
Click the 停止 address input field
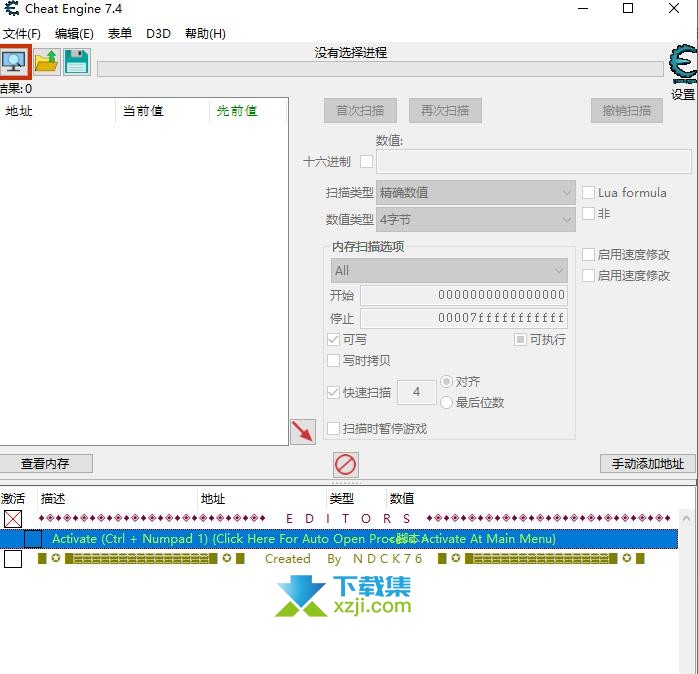tap(464, 318)
